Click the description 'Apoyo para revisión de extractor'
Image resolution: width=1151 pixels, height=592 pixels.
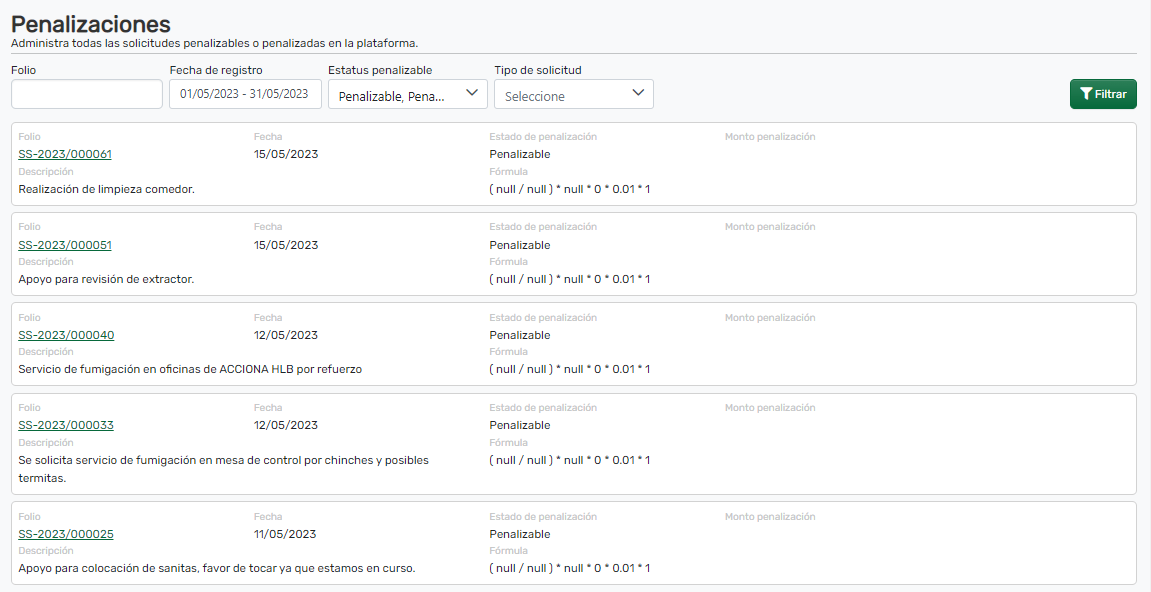pos(106,279)
